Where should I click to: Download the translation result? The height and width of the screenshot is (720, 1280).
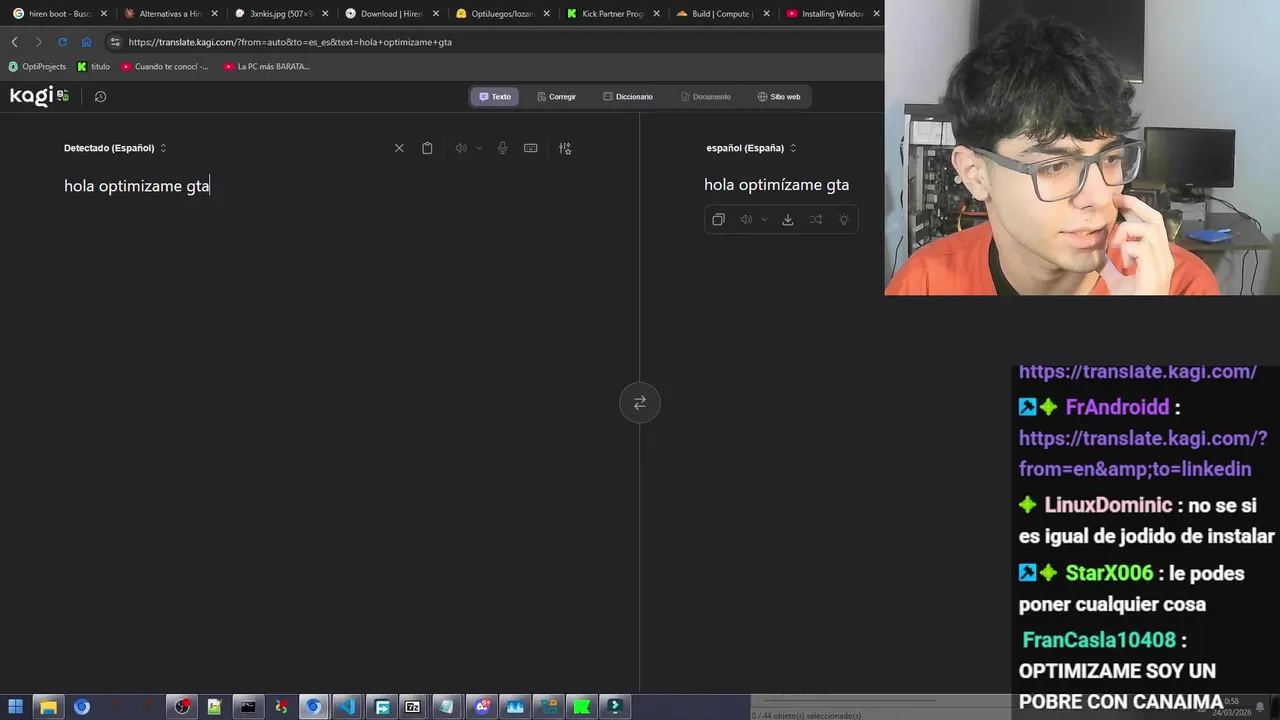click(788, 220)
